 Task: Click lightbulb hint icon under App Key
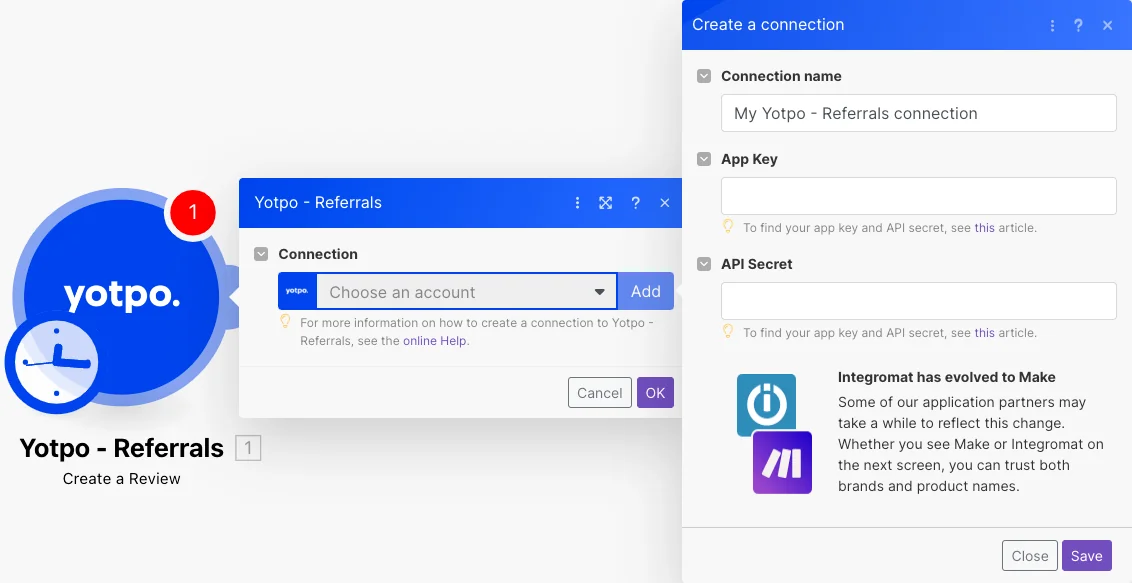pyautogui.click(x=728, y=226)
